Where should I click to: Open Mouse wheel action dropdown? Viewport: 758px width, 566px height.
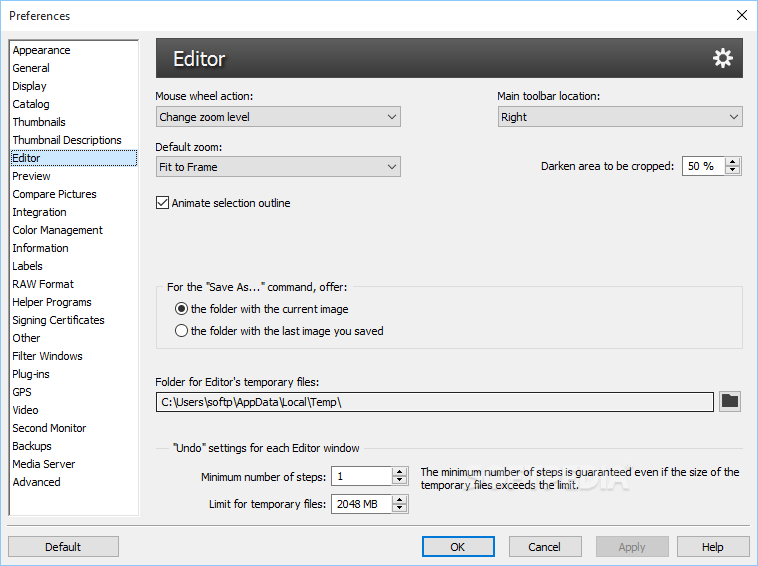[278, 117]
